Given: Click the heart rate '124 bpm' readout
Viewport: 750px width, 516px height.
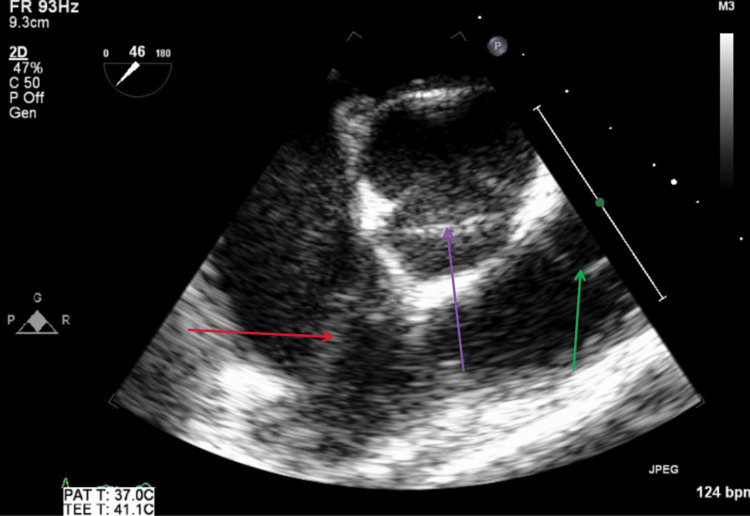Looking at the screenshot, I should pyautogui.click(x=723, y=492).
